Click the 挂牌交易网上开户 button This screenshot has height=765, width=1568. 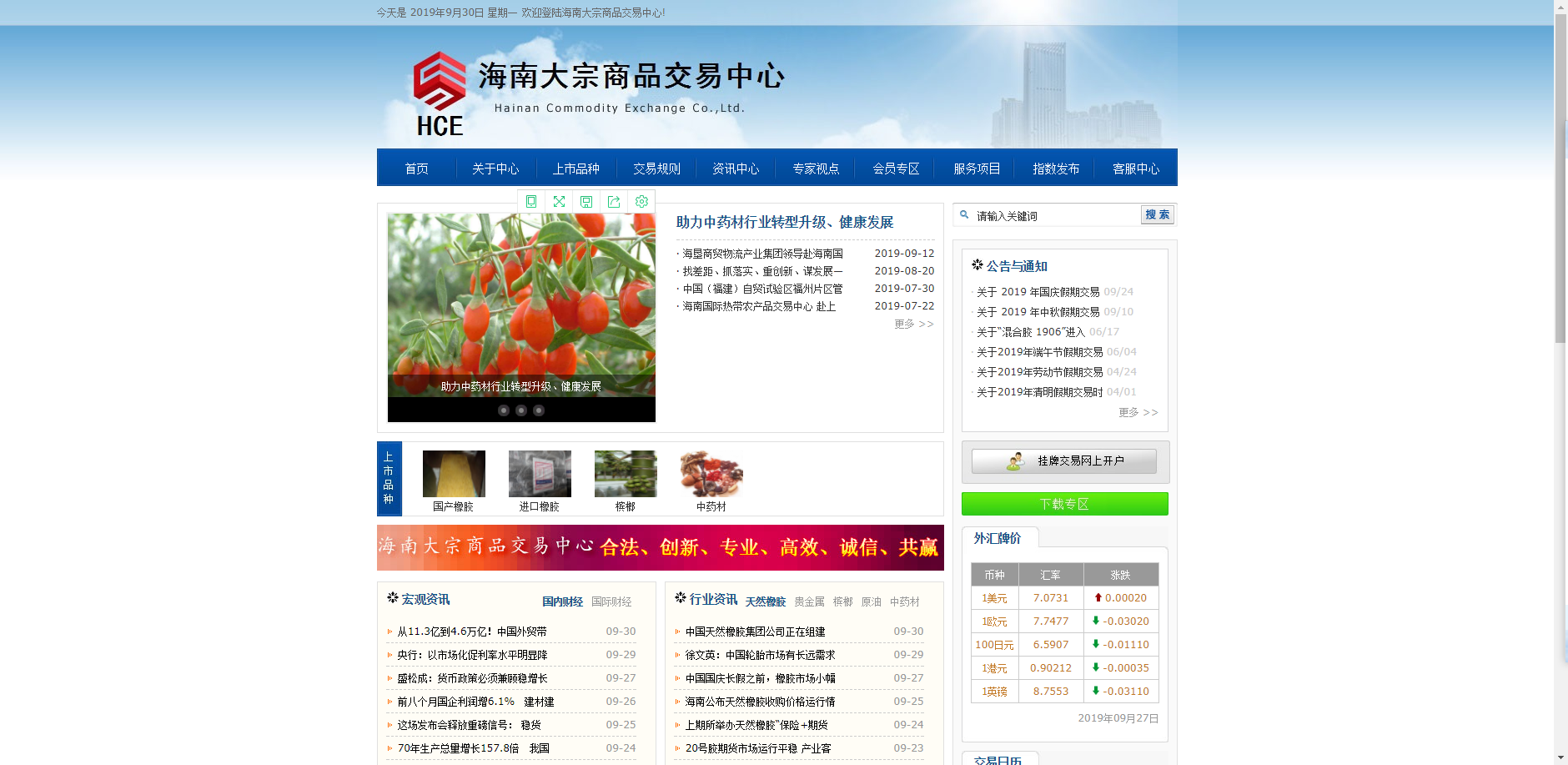point(1064,461)
